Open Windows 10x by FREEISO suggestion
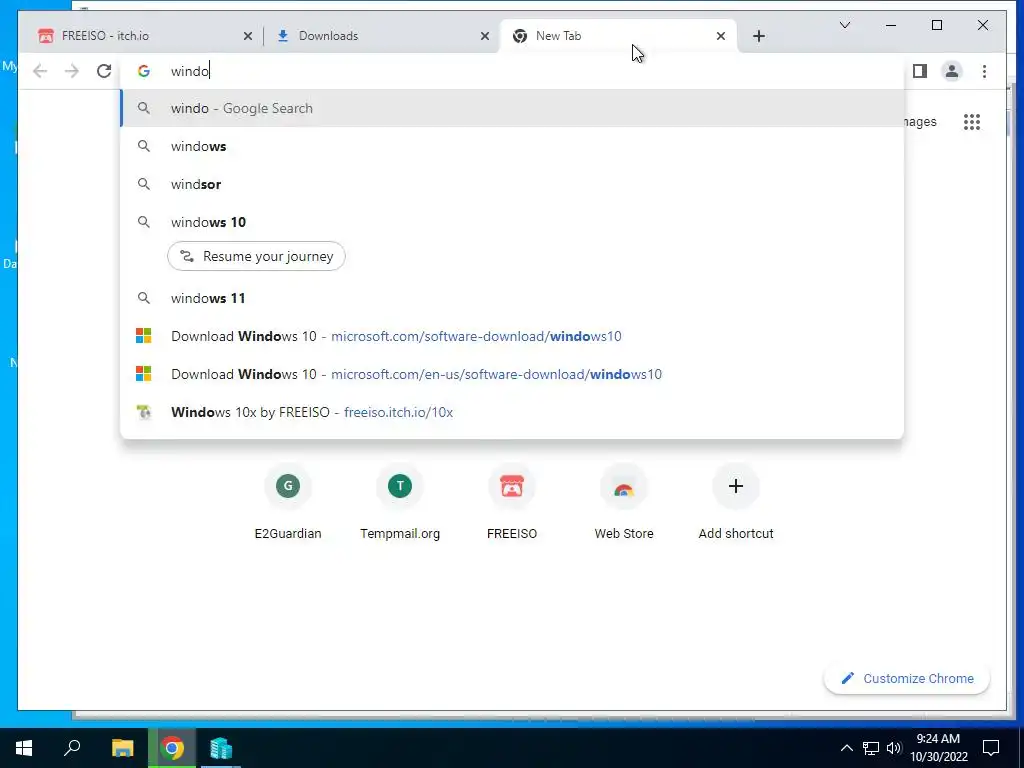Screen dimensions: 1024x768 (512, 411)
